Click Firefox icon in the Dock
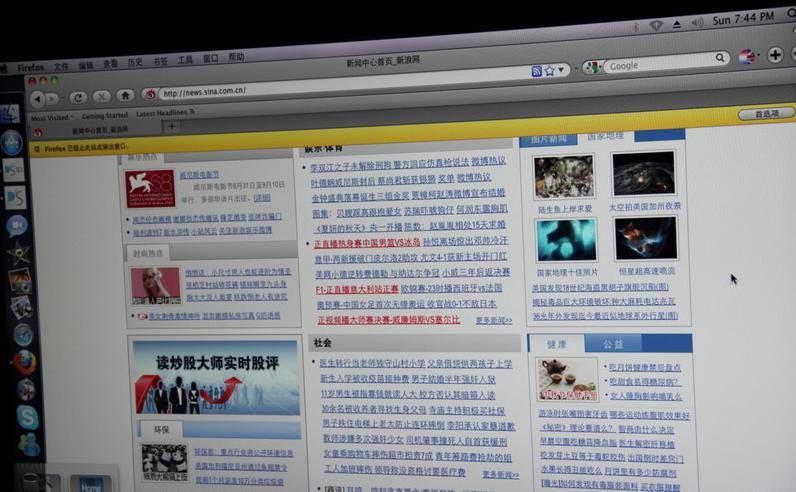This screenshot has width=796, height=492. tap(25, 362)
